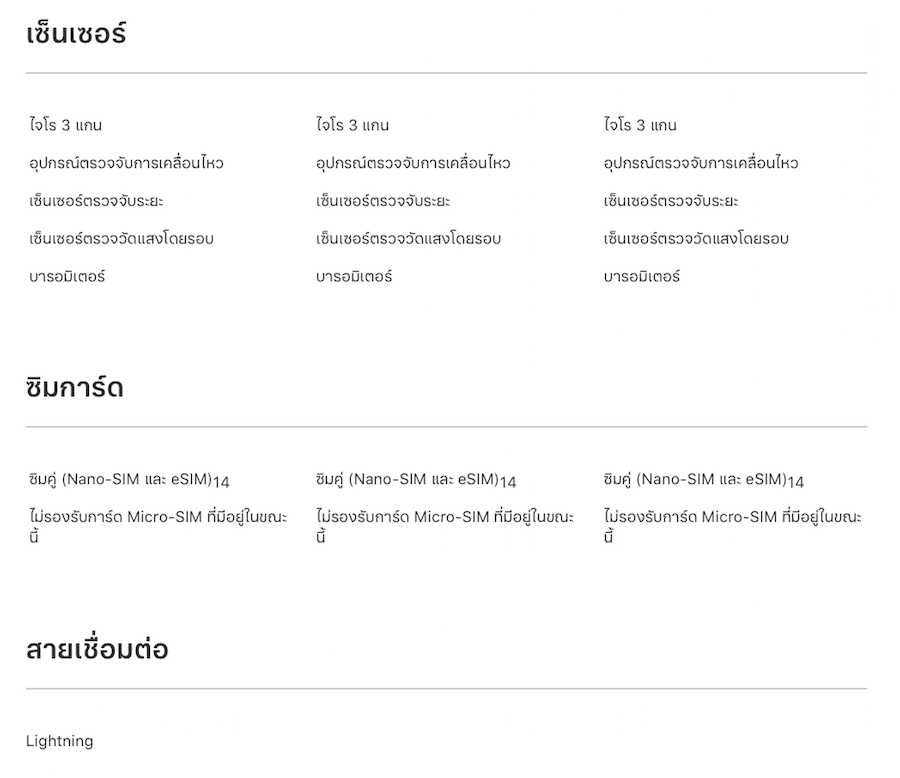Select เซ็นเซอร์ตรวจวัดแสงโดยรอบ in the middle column
This screenshot has width=900, height=778.
coord(408,239)
